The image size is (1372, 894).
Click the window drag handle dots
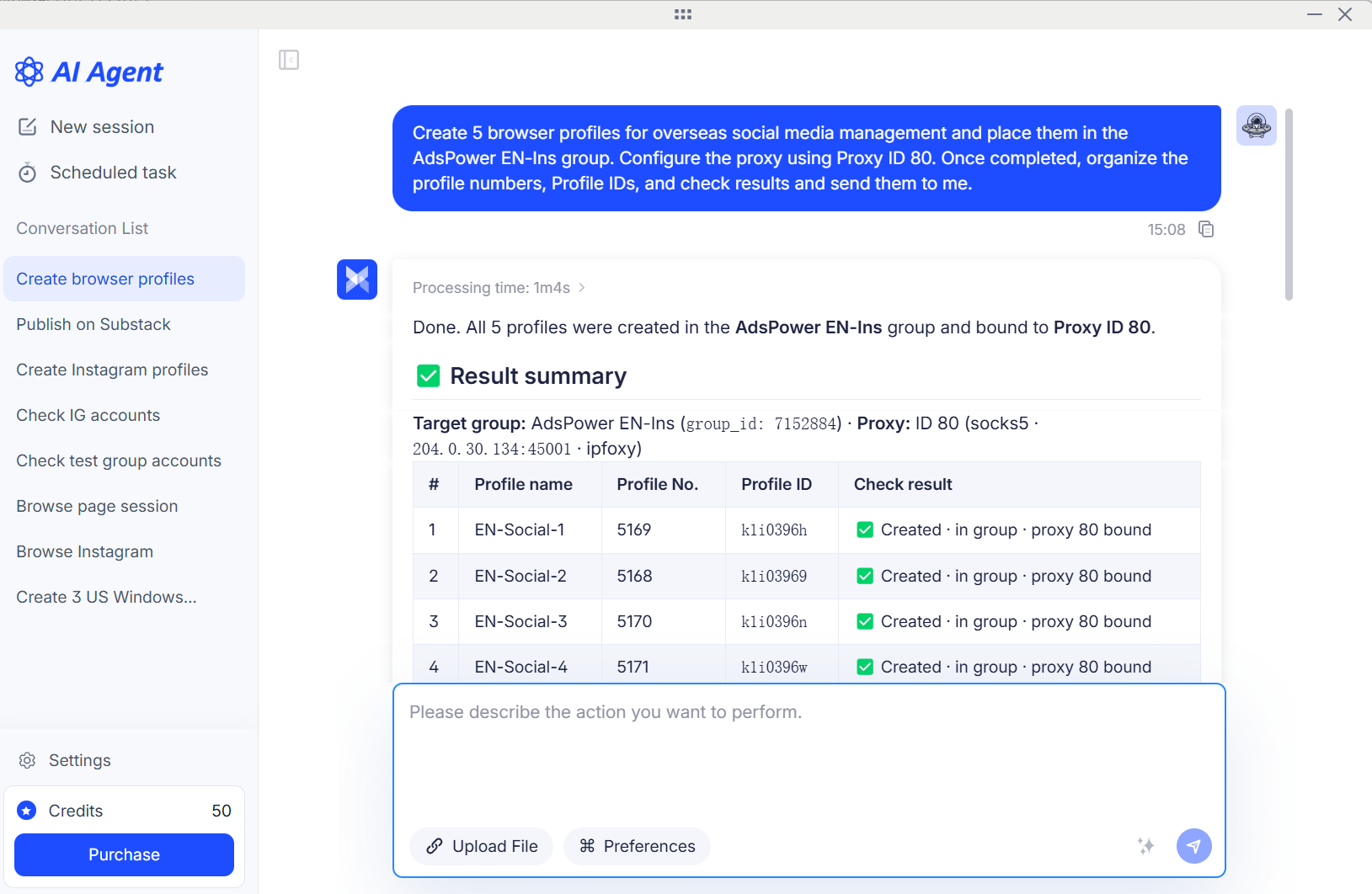(x=683, y=14)
